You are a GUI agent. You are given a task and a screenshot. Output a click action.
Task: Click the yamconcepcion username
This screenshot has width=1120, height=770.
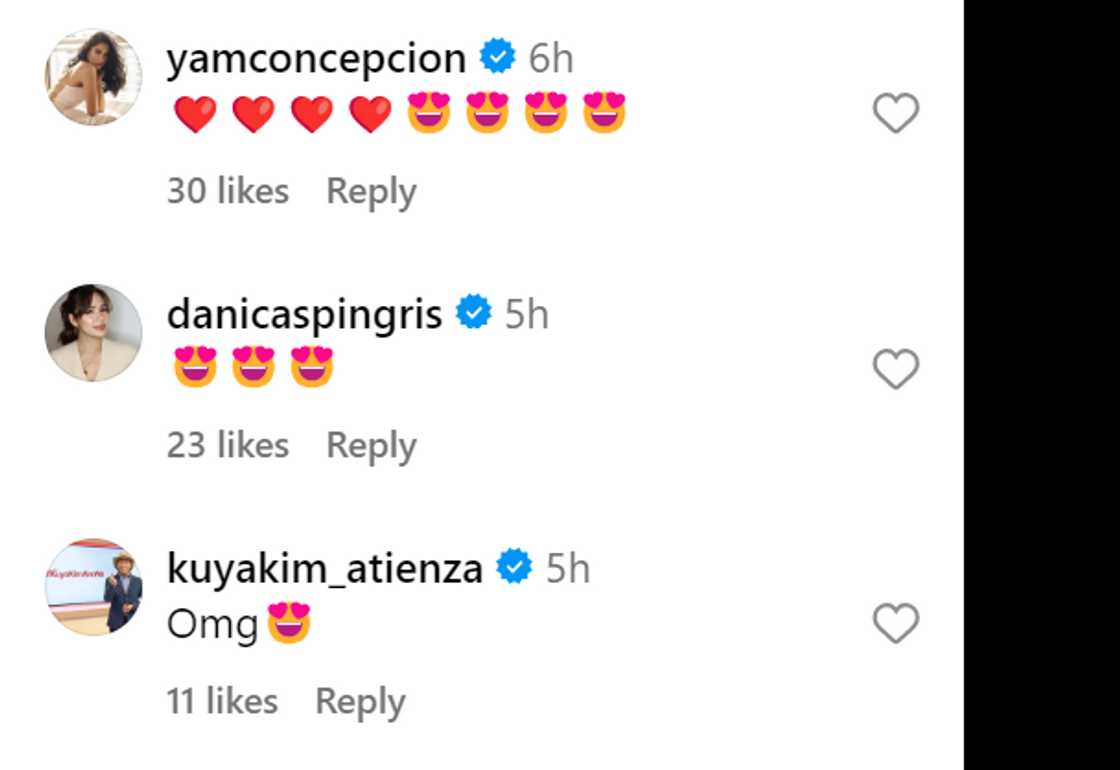[x=316, y=59]
